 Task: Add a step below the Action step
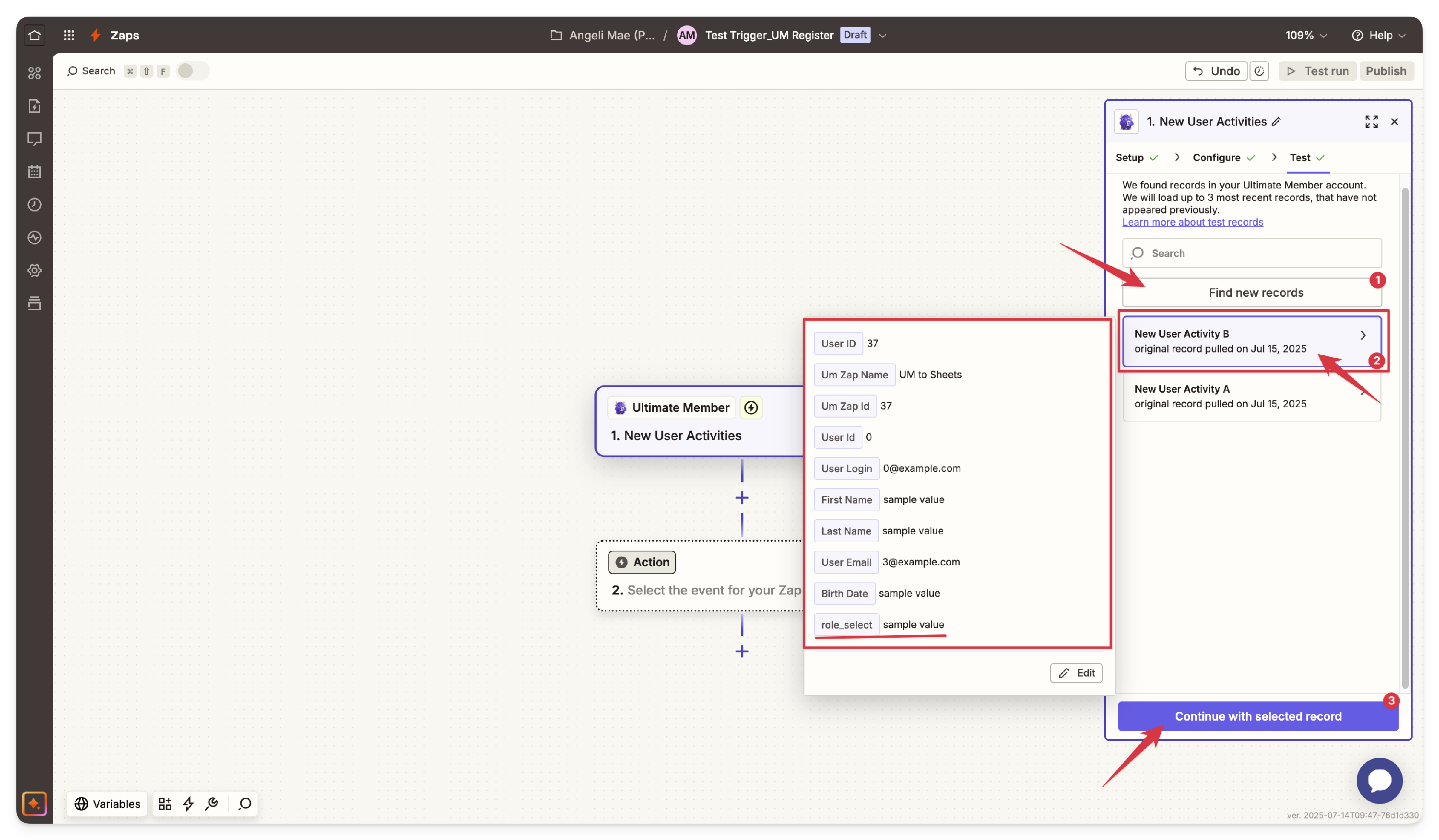coord(742,651)
